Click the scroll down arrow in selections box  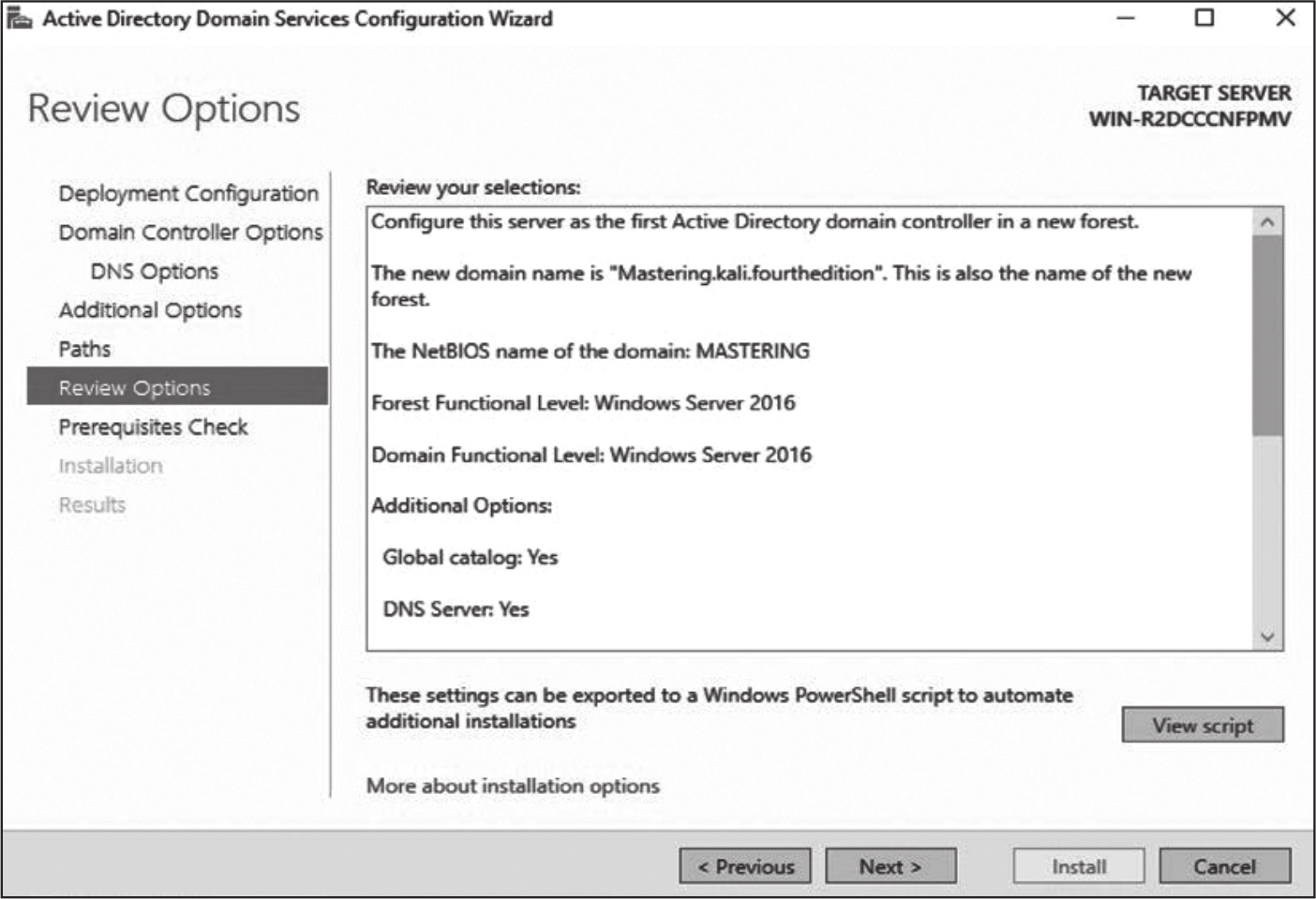[1267, 637]
